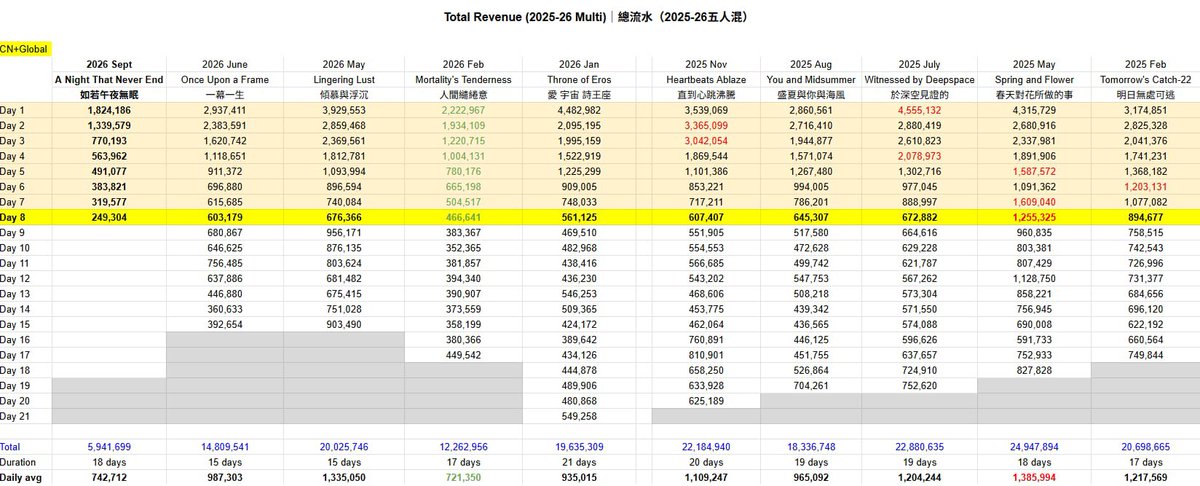Select the Duration row label
The width and height of the screenshot is (1200, 486).
coord(18,463)
